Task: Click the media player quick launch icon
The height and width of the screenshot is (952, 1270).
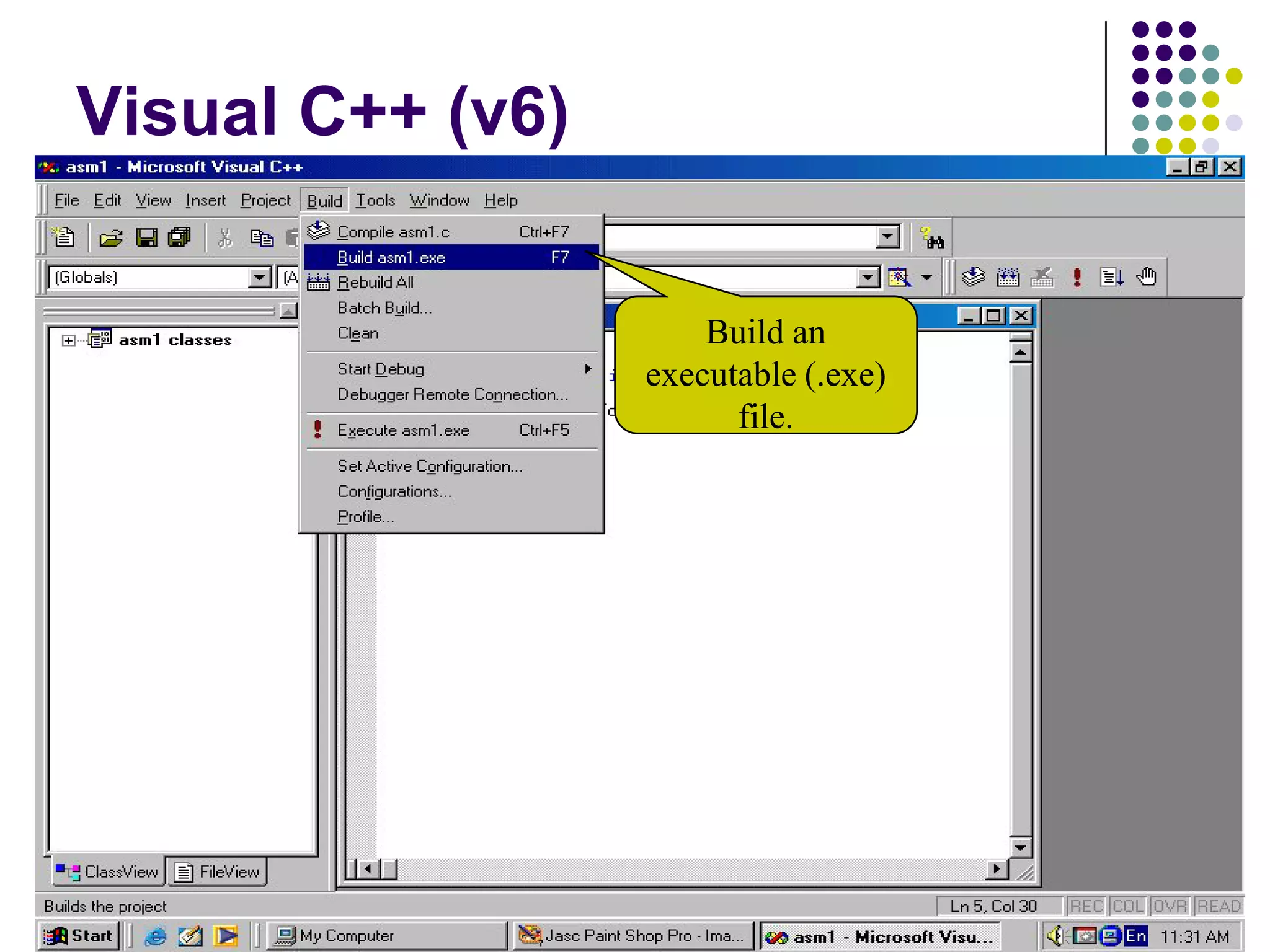Action: coord(226,936)
